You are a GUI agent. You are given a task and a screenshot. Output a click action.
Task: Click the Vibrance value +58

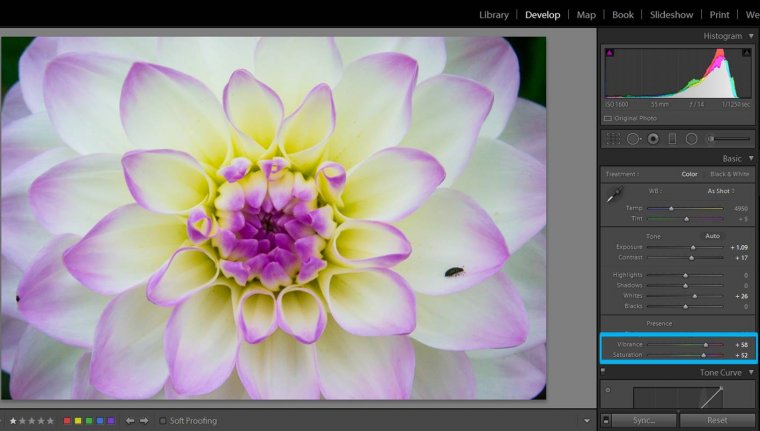pos(742,345)
